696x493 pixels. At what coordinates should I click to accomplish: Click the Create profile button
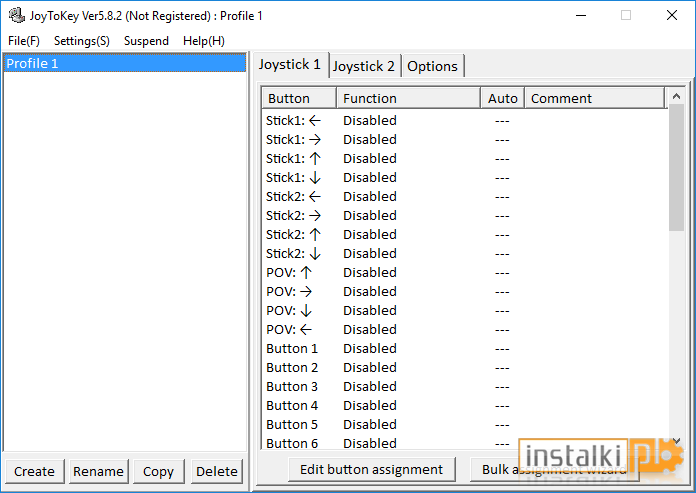point(34,471)
